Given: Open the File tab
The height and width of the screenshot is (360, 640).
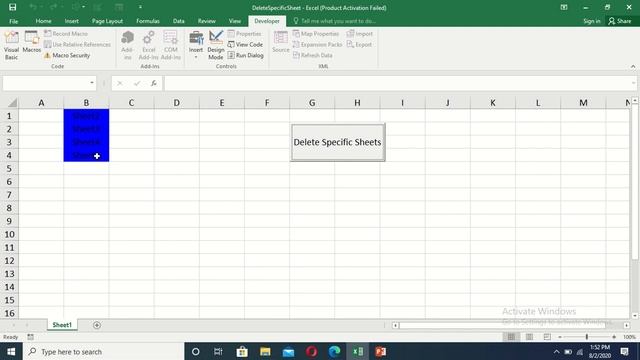Looking at the screenshot, I should coord(13,21).
